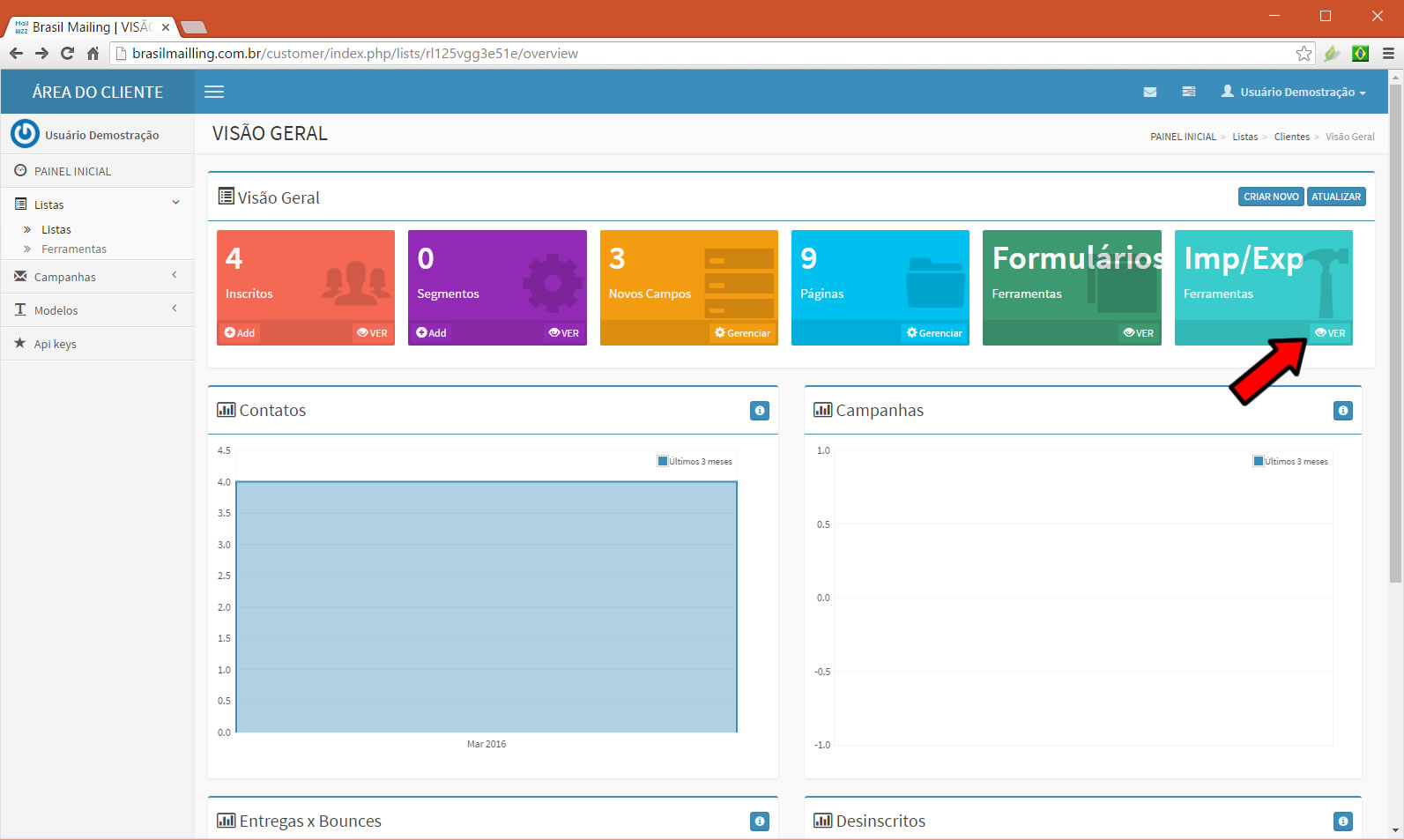Open info icon on Contatos panel

760,411
